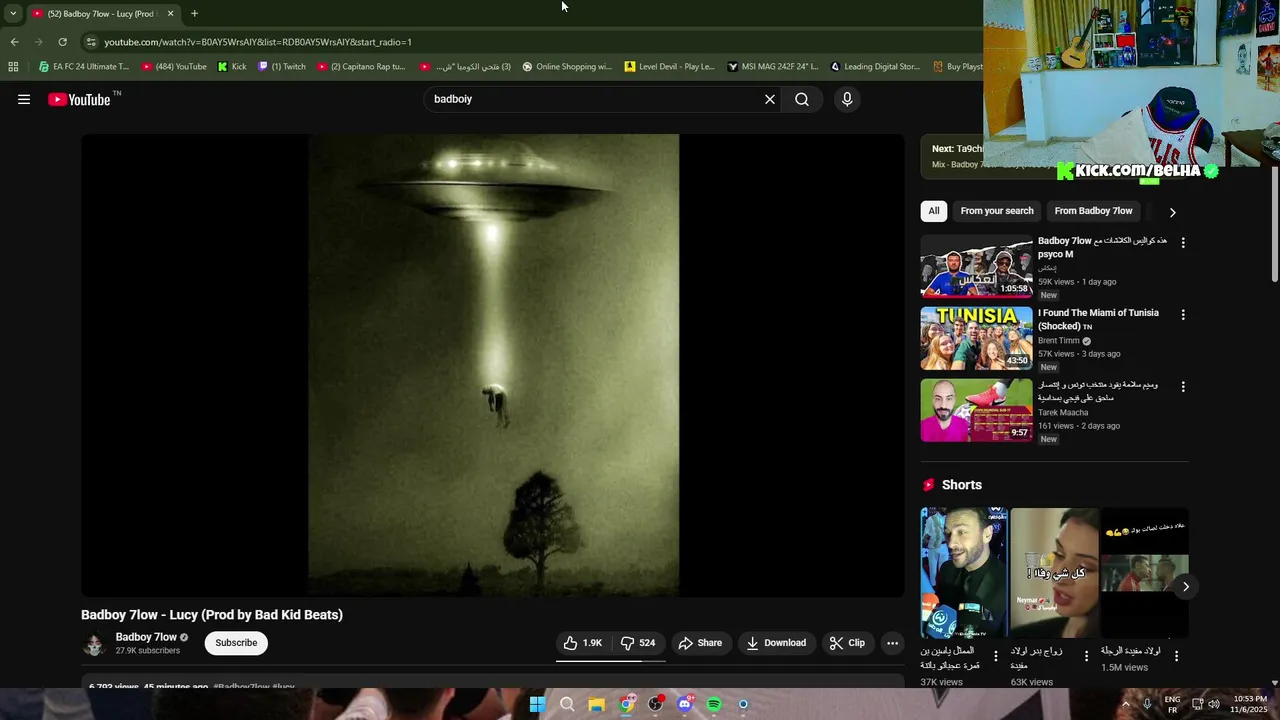Open Brent Timm channel link
The width and height of the screenshot is (1280, 720).
click(x=1059, y=341)
